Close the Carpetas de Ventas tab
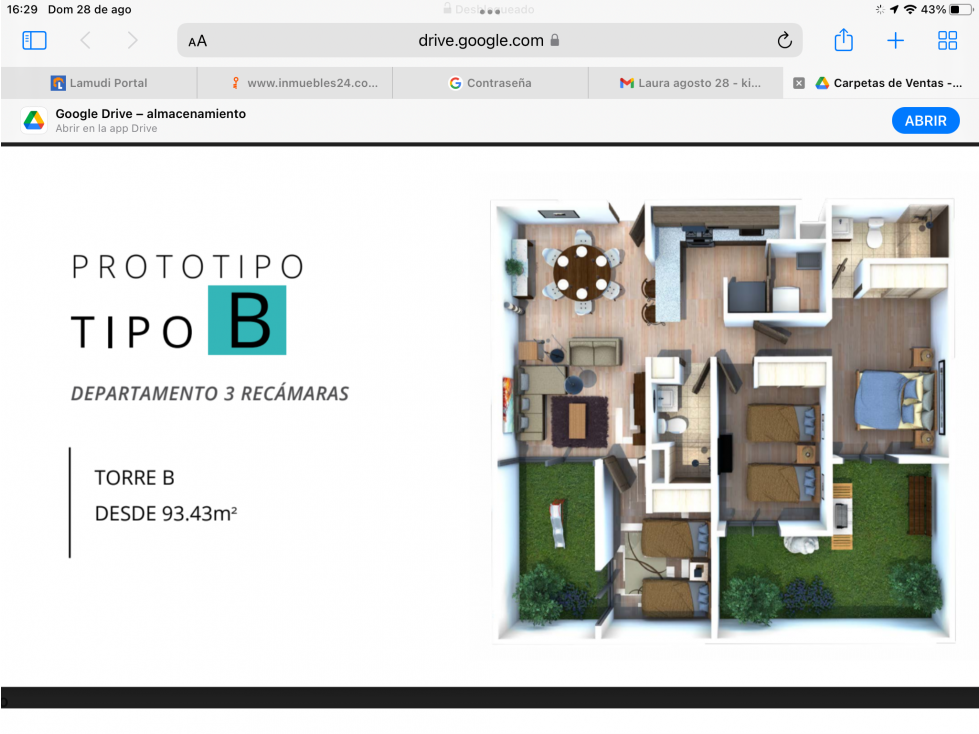979x734 pixels. 799,83
